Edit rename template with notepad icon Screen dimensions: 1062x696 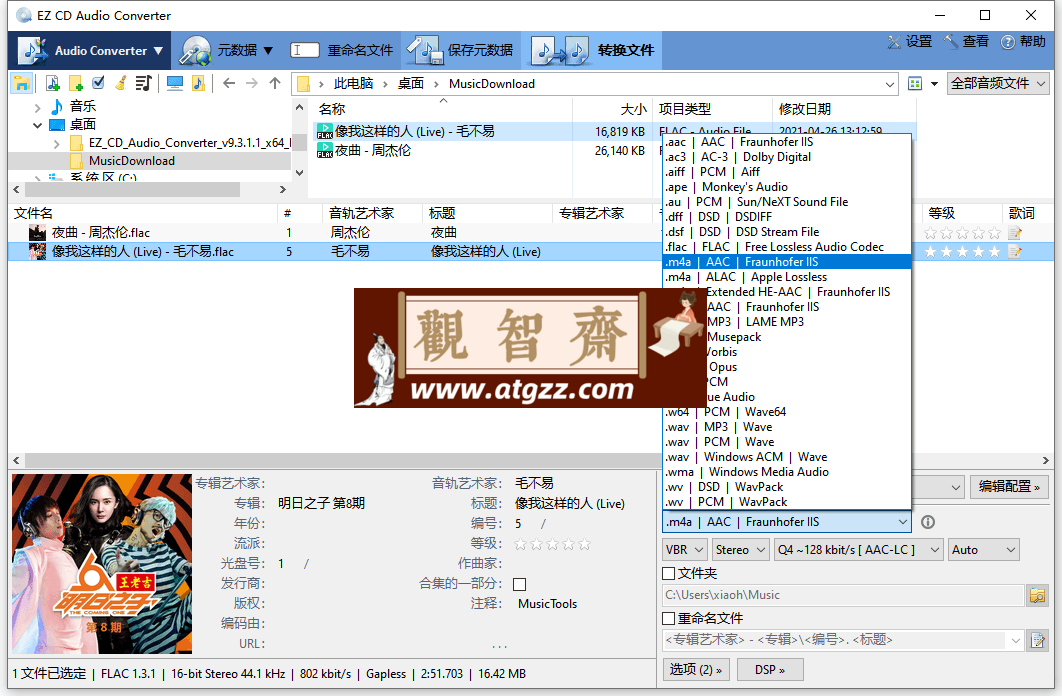[1037, 640]
